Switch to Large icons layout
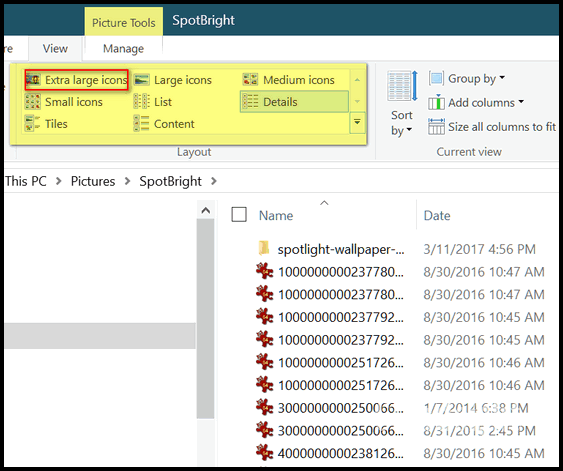Viewport: 563px width, 471px height. pos(173,80)
